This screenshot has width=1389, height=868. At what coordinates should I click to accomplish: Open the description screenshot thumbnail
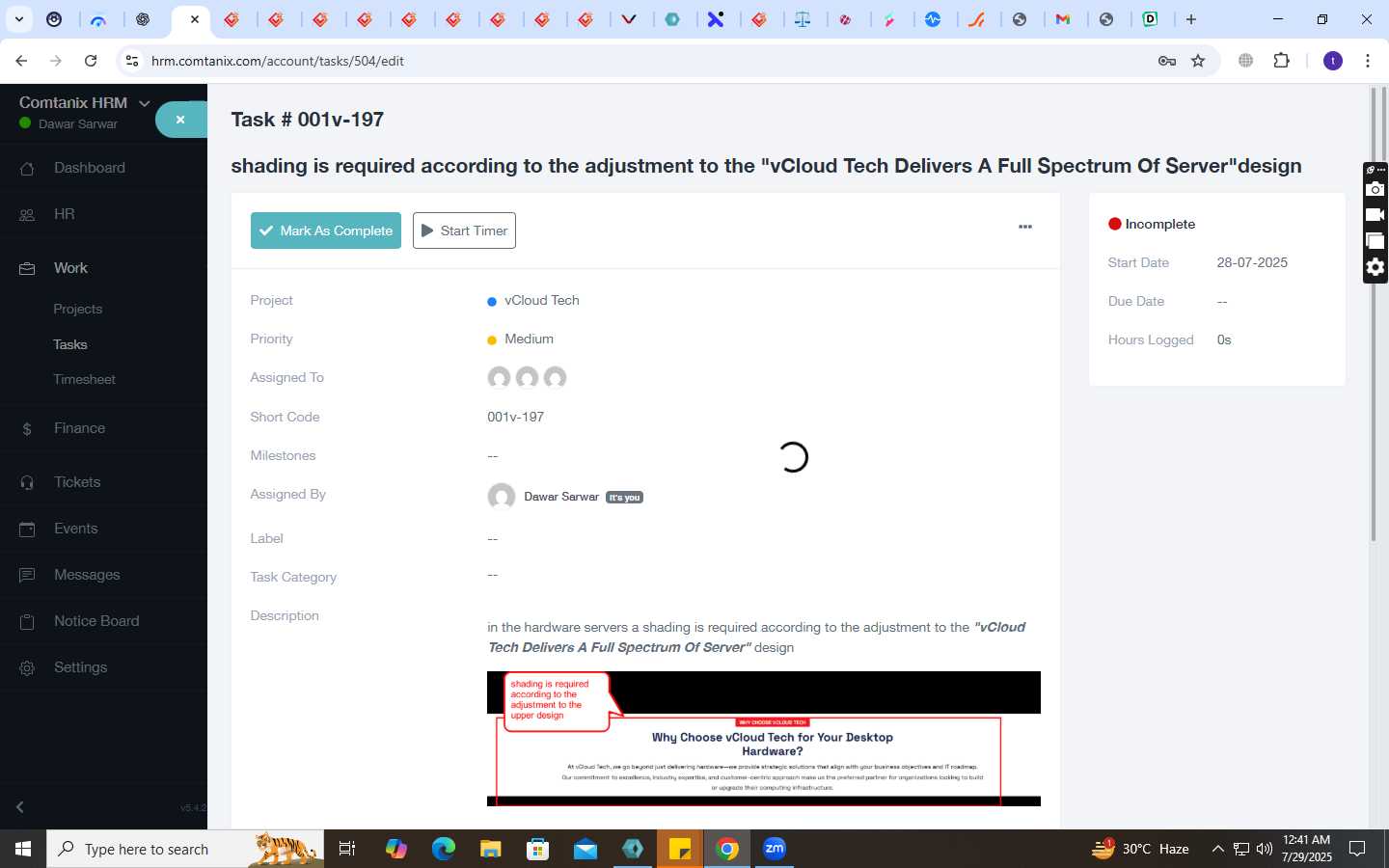coord(764,739)
